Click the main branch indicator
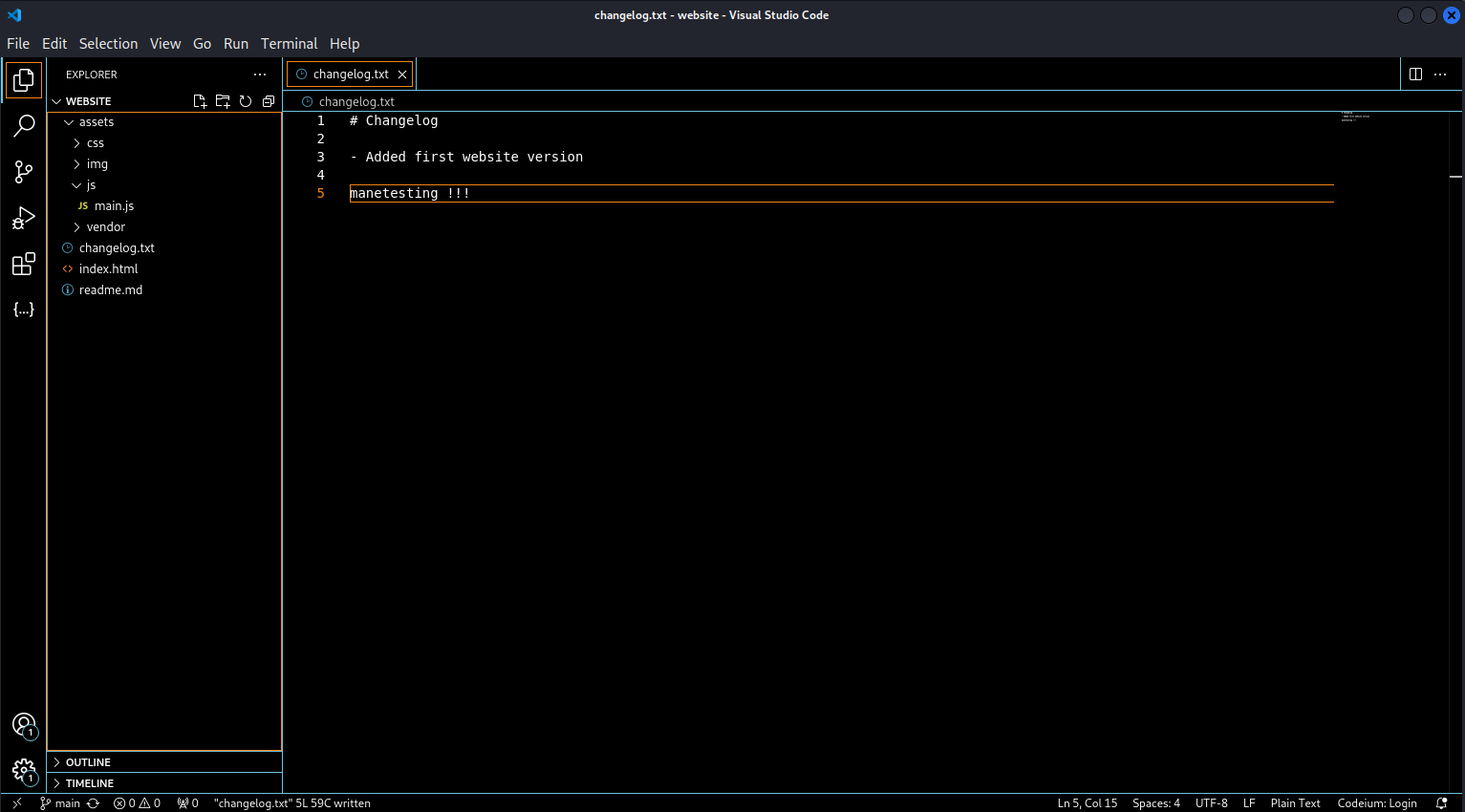1465x812 pixels. click(61, 802)
